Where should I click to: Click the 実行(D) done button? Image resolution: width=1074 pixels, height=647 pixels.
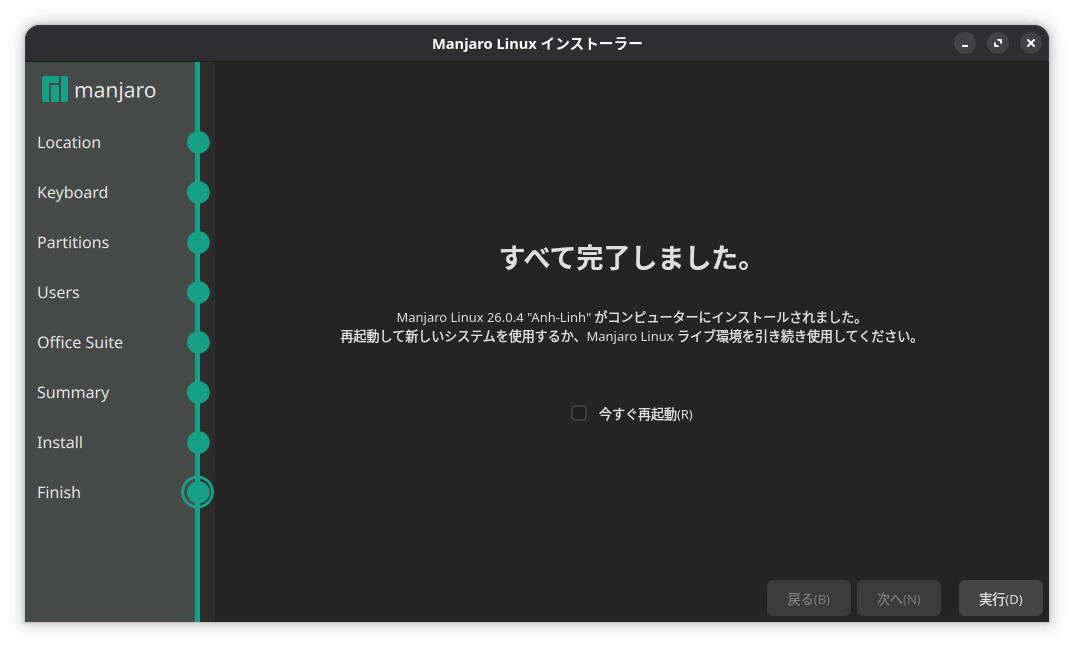1001,598
